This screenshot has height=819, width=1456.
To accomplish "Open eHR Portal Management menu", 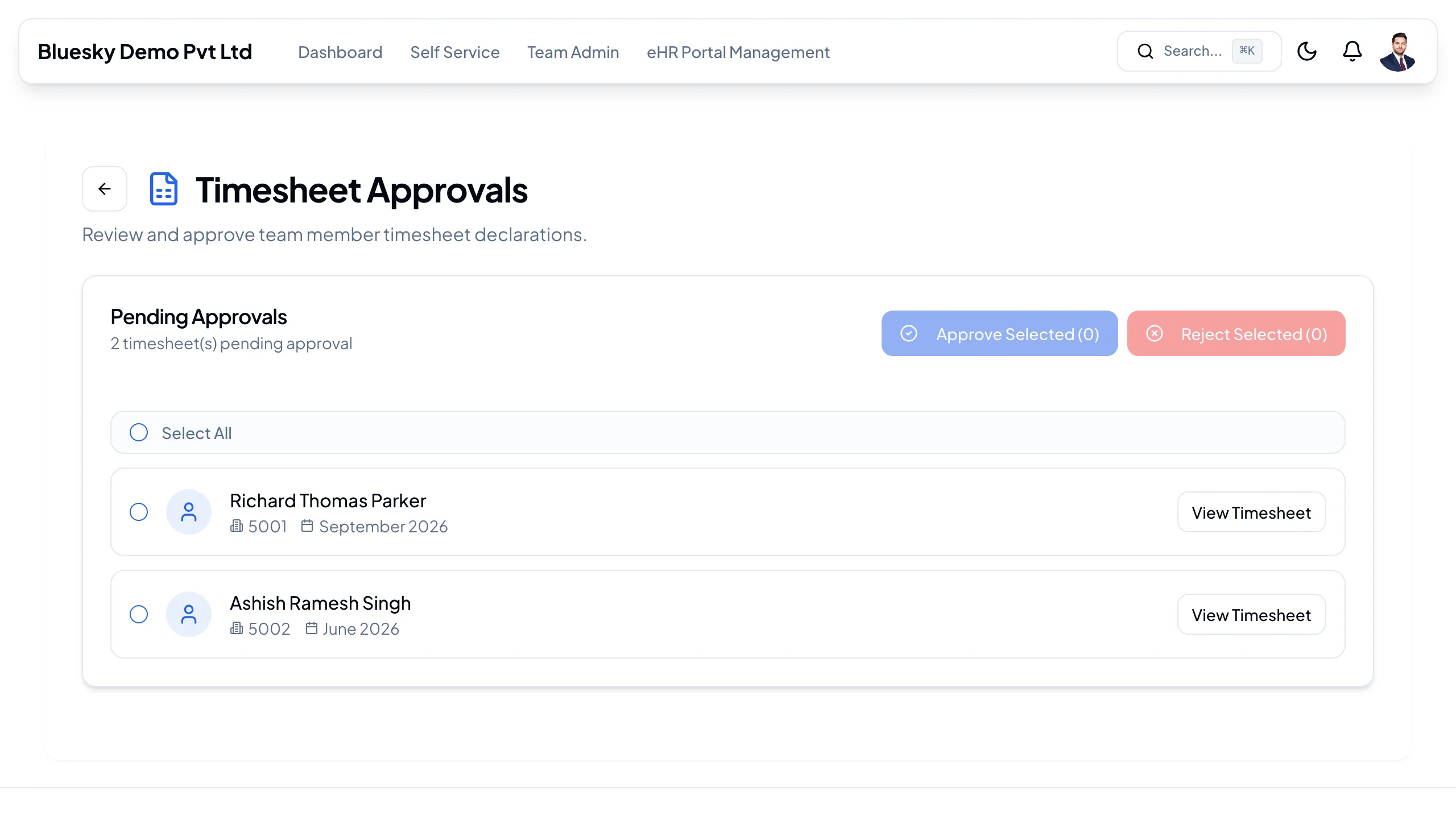I will 738,52.
